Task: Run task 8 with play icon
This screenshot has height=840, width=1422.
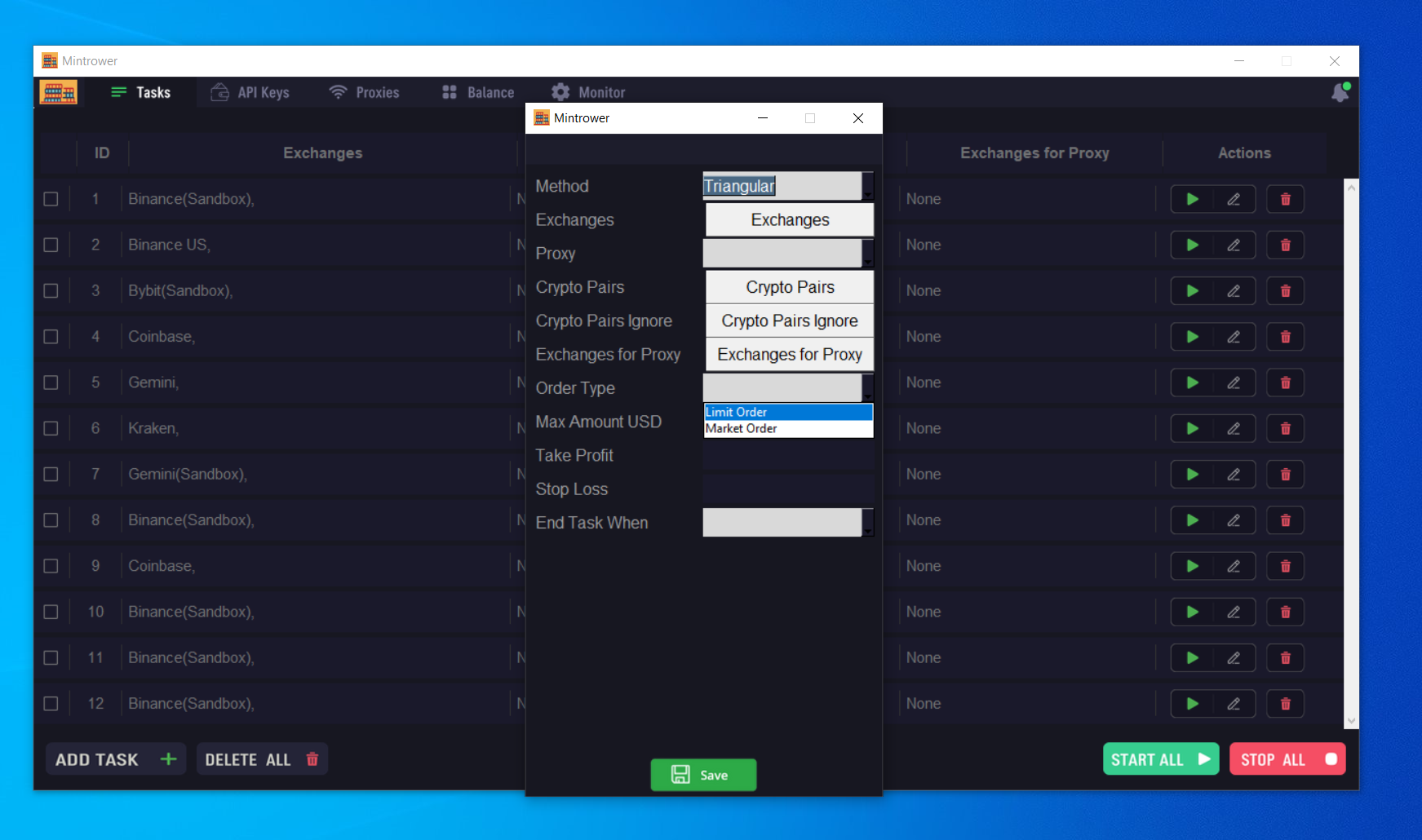Action: tap(1192, 520)
